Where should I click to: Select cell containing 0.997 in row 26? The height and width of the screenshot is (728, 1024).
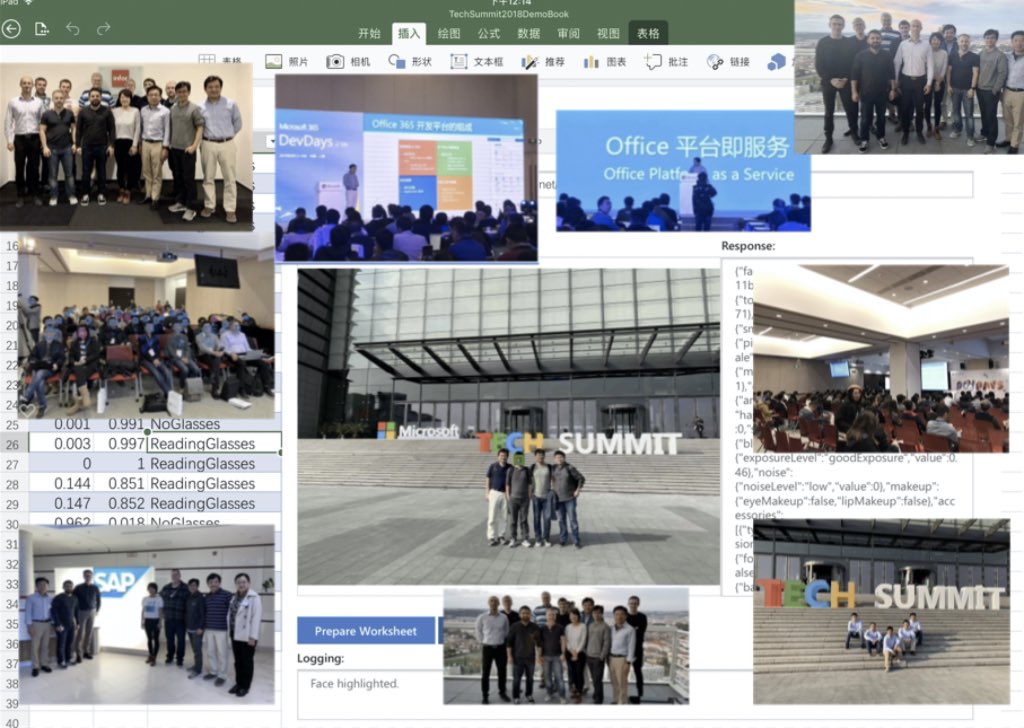[x=124, y=444]
